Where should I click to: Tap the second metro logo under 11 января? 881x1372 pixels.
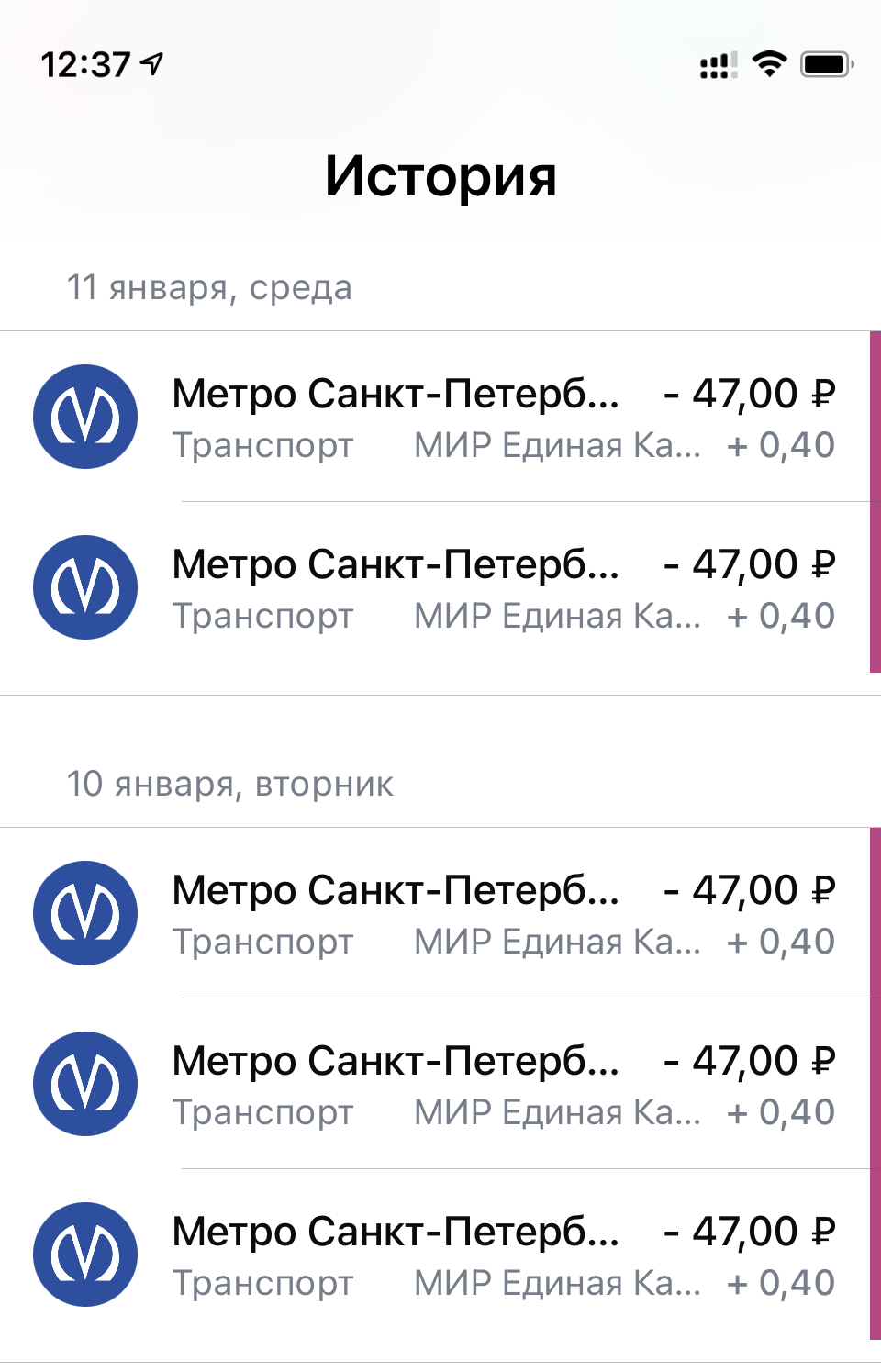coord(85,587)
